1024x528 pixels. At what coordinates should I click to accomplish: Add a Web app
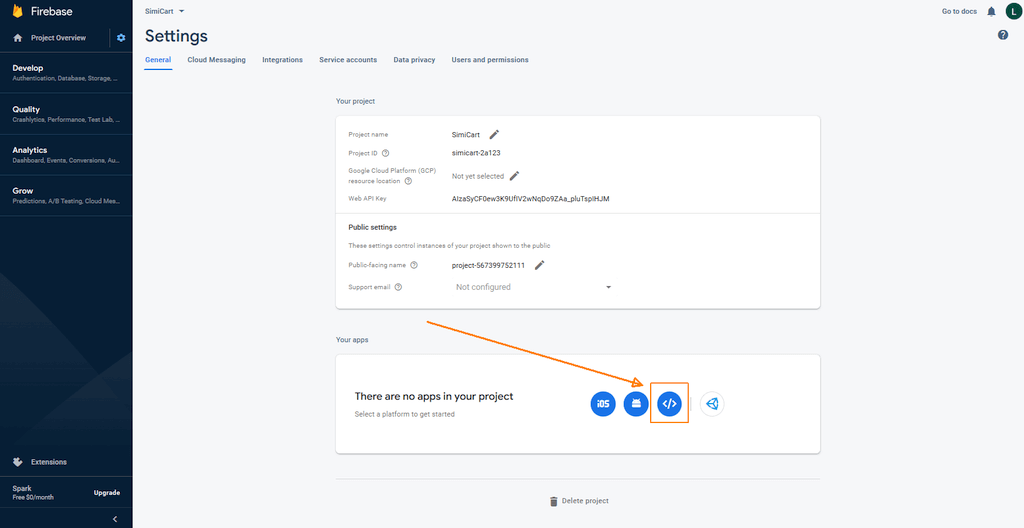pos(669,404)
